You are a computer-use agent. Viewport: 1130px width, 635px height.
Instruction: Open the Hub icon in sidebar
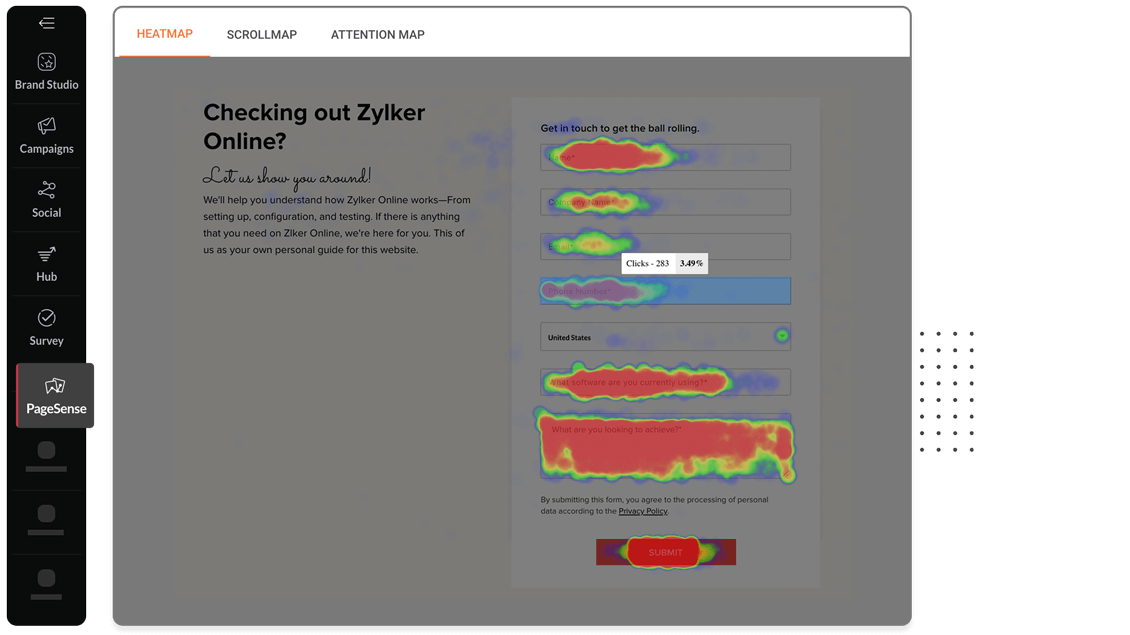46,255
